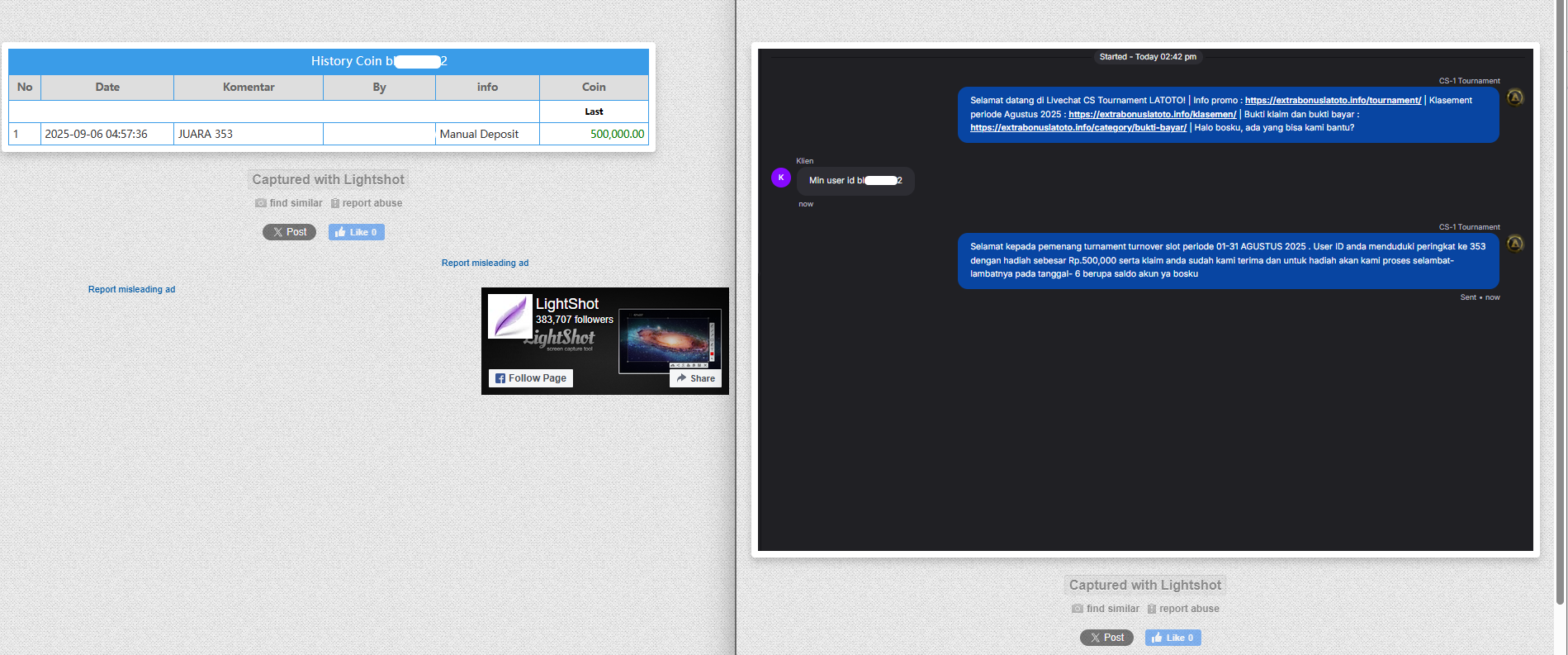Viewport: 1568px width, 655px height.
Task: Click the 'Sent • now' status text
Action: tap(1480, 297)
